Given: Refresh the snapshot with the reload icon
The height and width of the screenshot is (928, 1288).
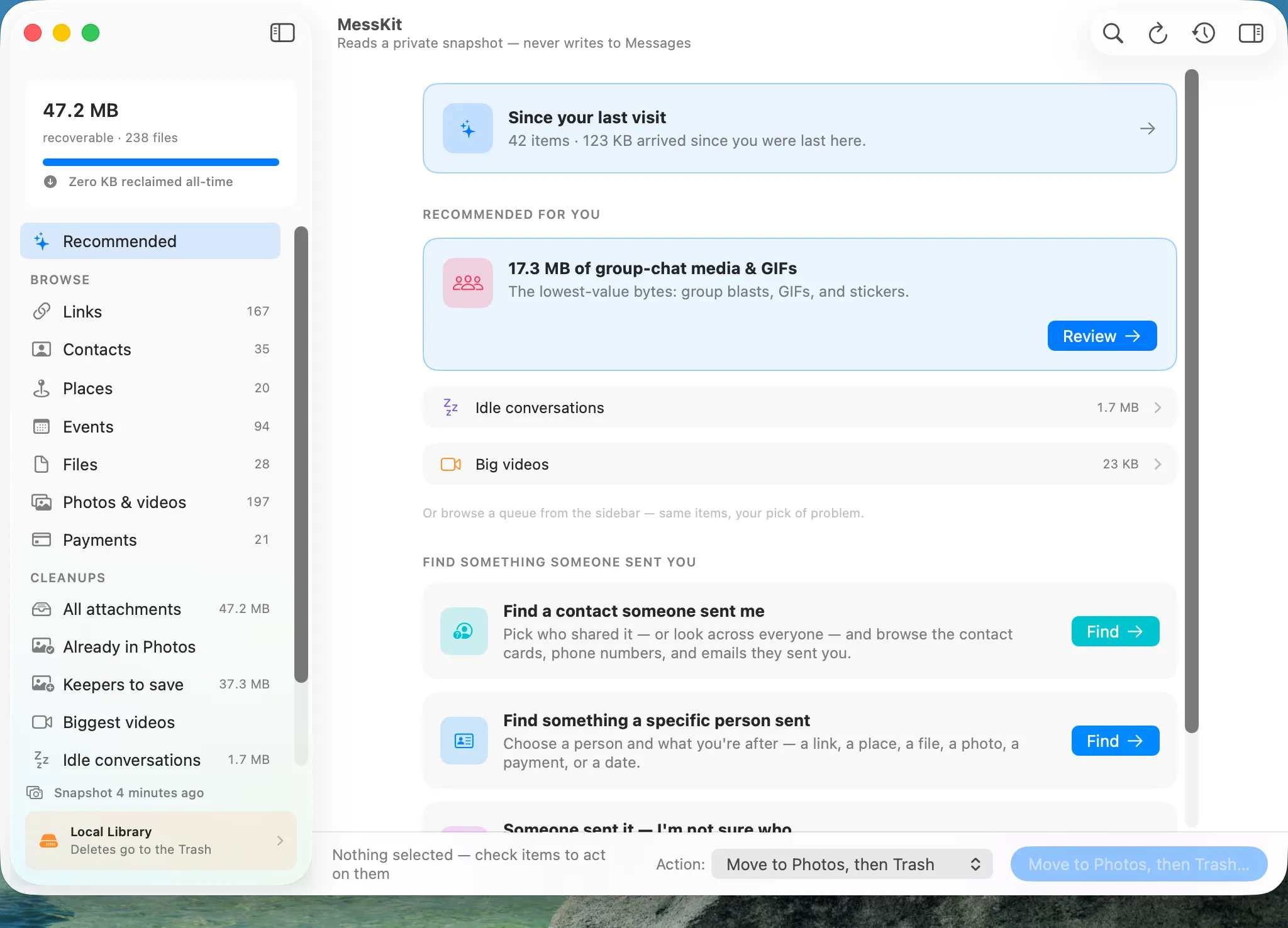Looking at the screenshot, I should 1158,33.
